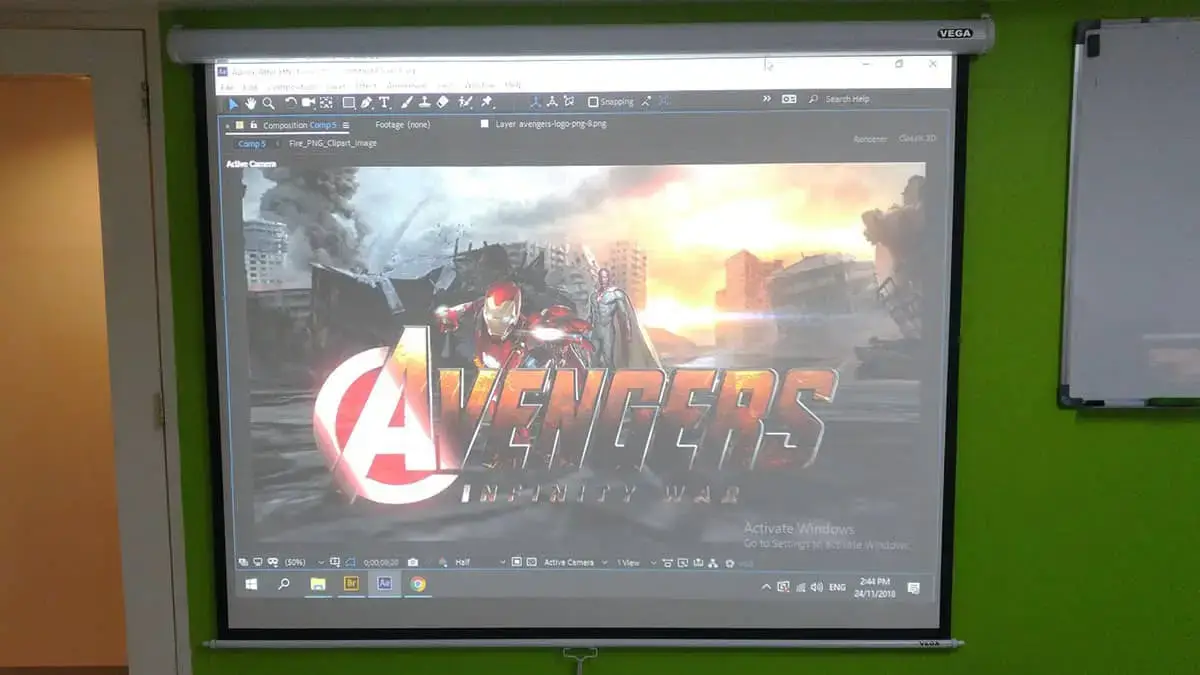Image resolution: width=1200 pixels, height=675 pixels.
Task: Switch to View Axis mode
Action: [569, 102]
